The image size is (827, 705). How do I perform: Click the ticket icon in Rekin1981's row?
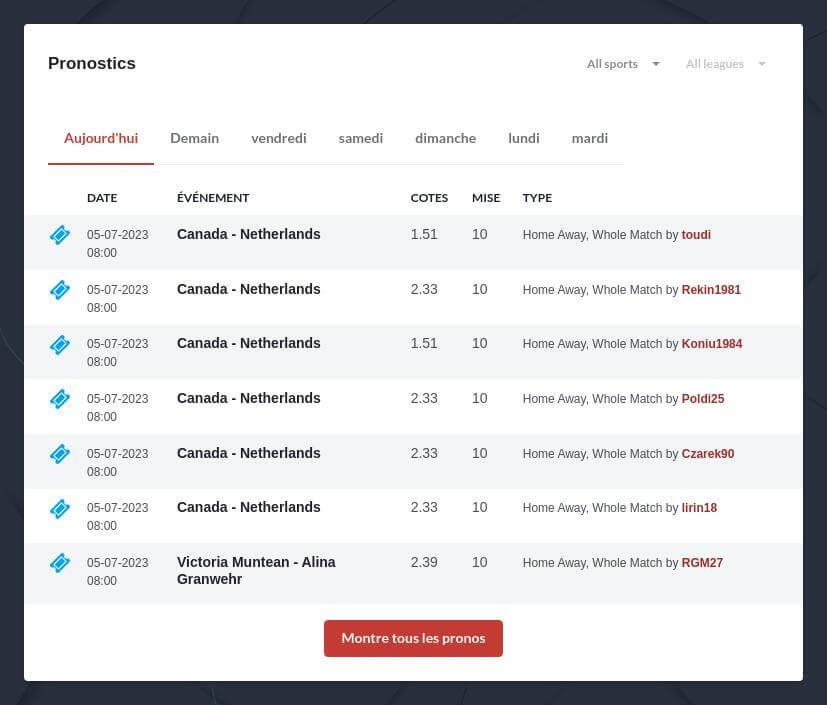60,289
